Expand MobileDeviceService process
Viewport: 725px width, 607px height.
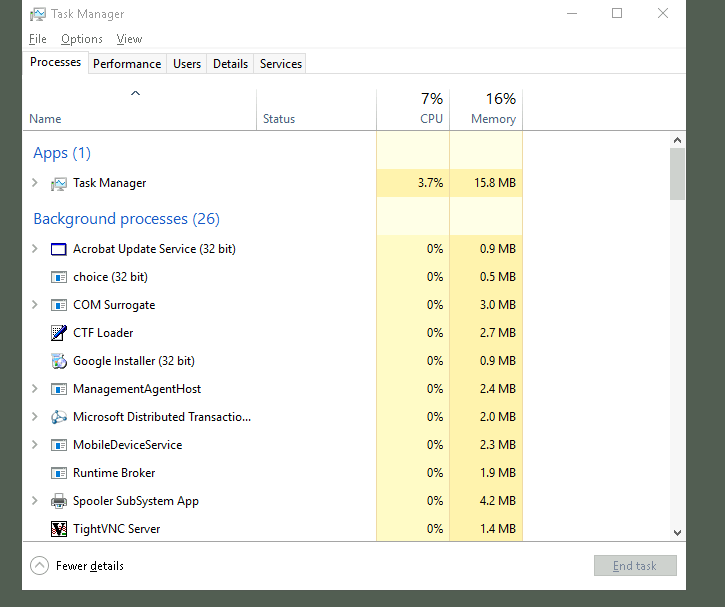click(x=35, y=445)
